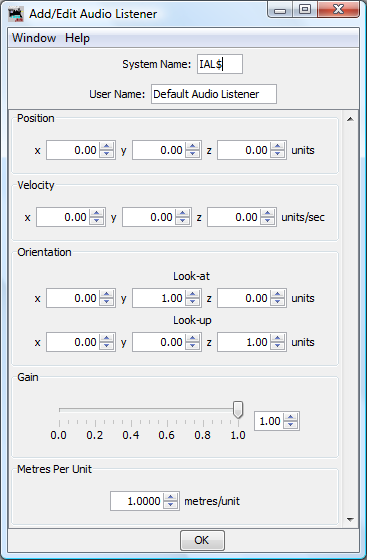Decrease Look-at x with down arrow
The width and height of the screenshot is (367, 560).
106,302
